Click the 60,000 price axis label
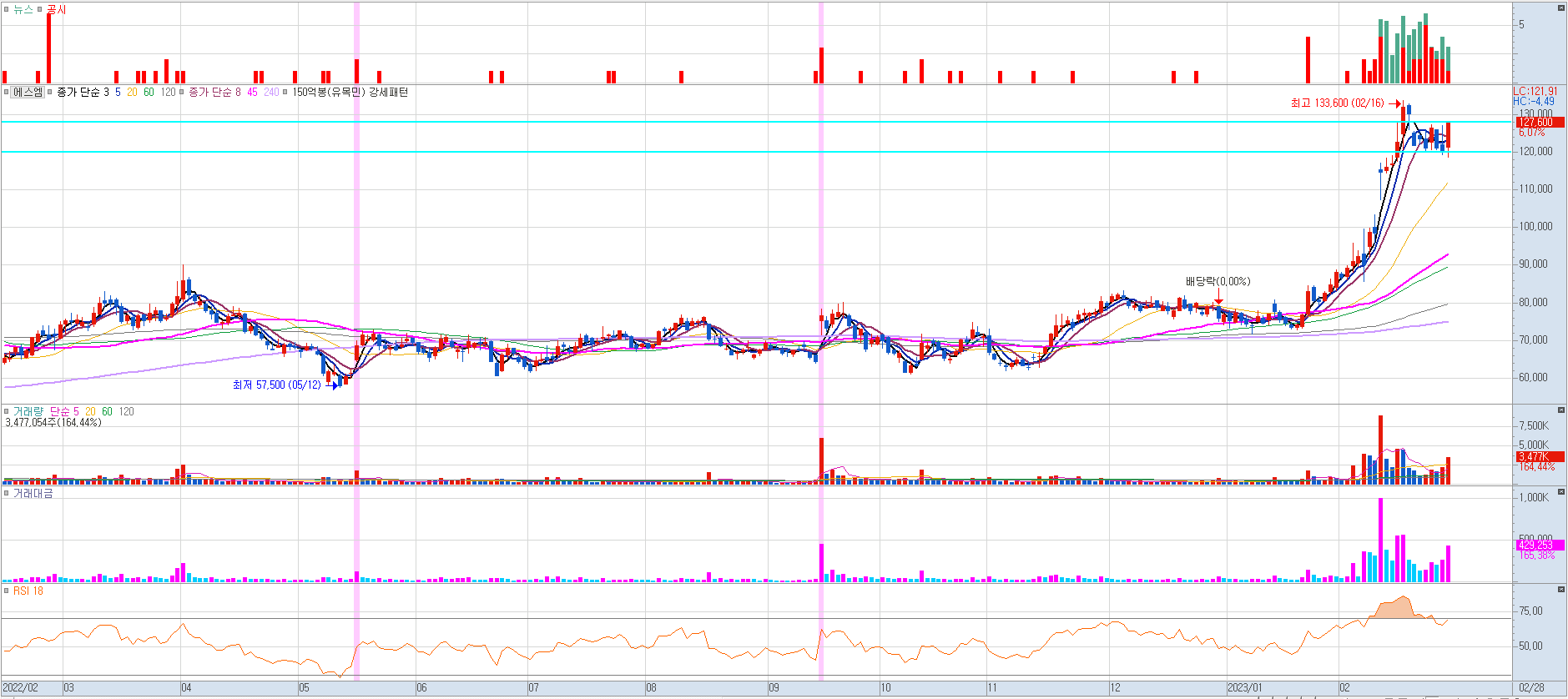 [x=1533, y=377]
